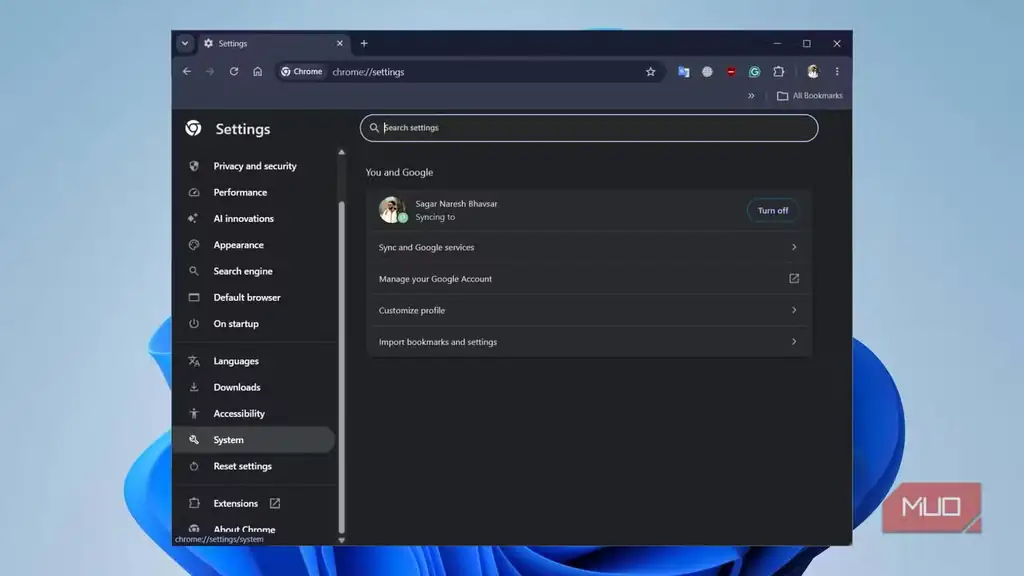The width and height of the screenshot is (1024, 576).
Task: Select the Settings tab
Action: 273,44
